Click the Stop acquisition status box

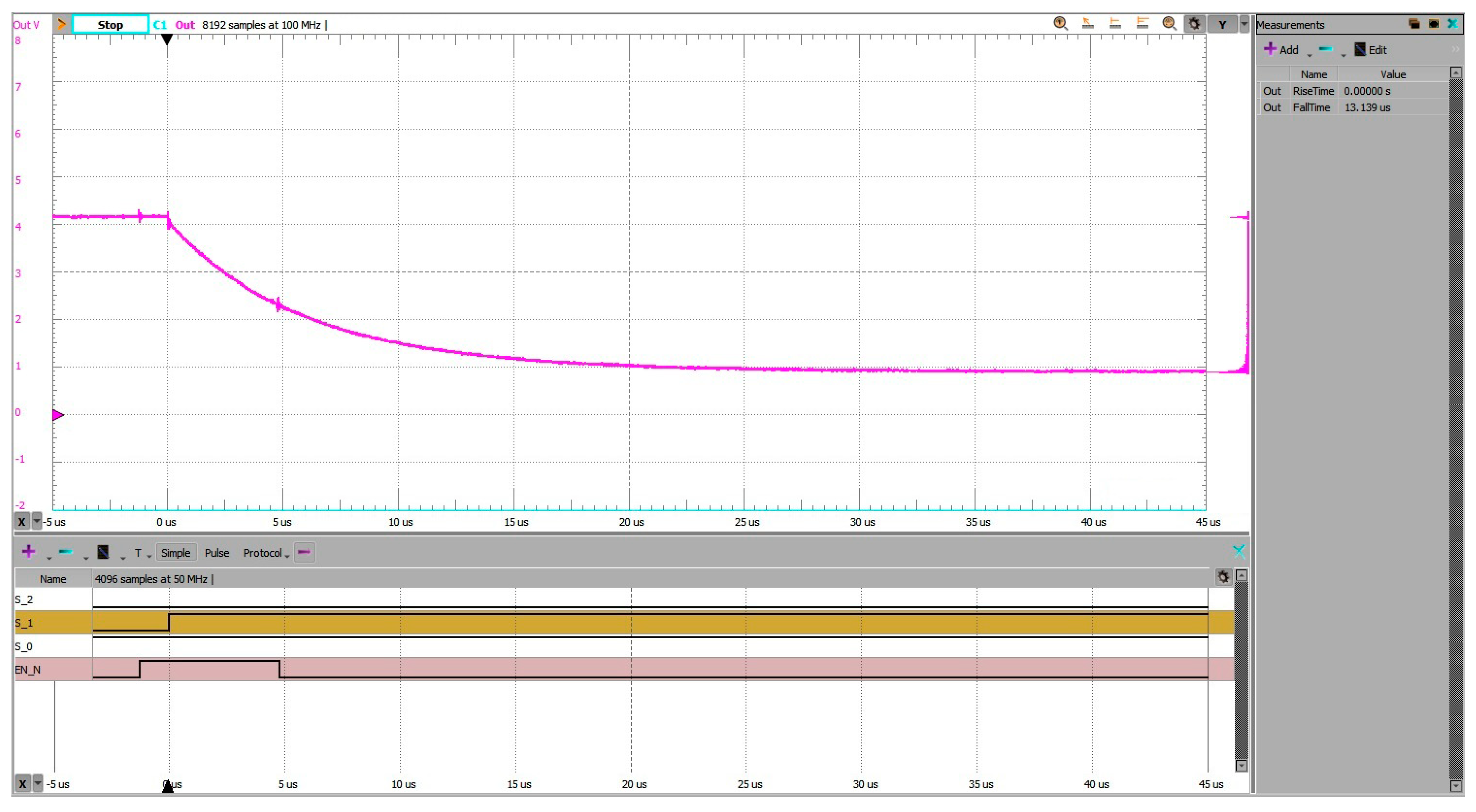(x=110, y=25)
